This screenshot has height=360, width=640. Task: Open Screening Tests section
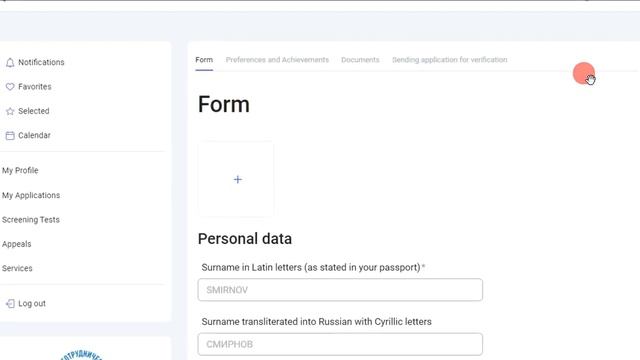tap(31, 220)
